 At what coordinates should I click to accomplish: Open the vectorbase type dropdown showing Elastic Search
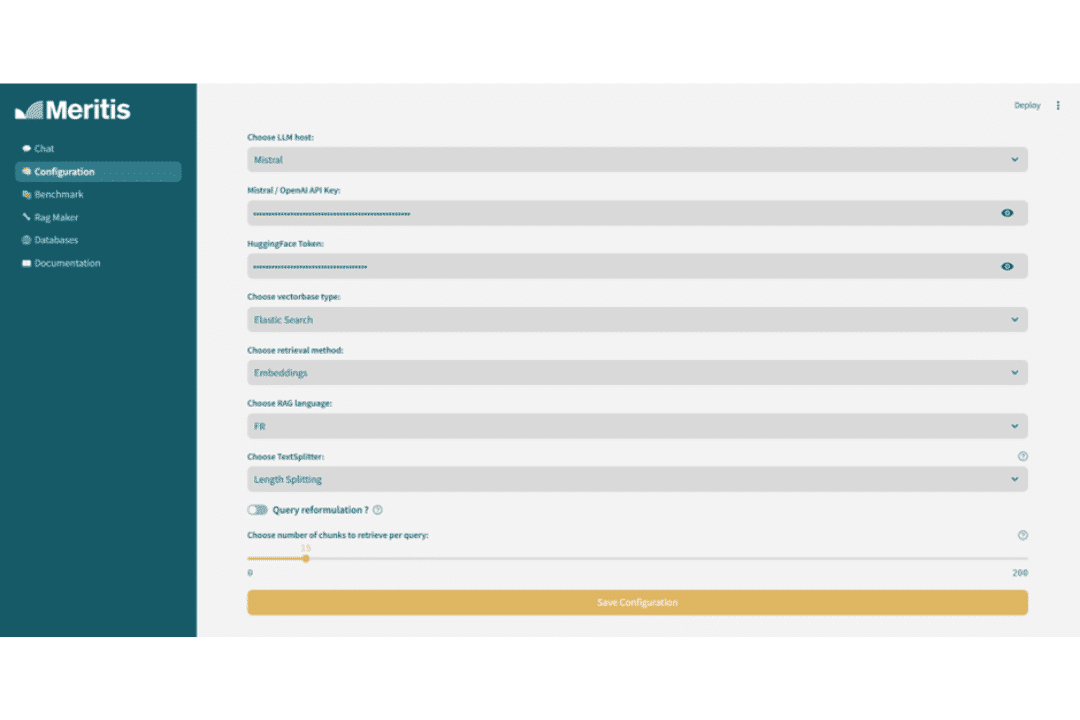point(637,320)
